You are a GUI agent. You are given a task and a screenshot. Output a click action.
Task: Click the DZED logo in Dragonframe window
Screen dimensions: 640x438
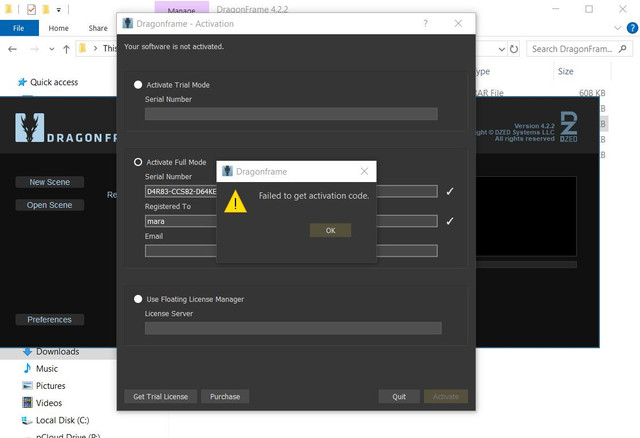(568, 127)
